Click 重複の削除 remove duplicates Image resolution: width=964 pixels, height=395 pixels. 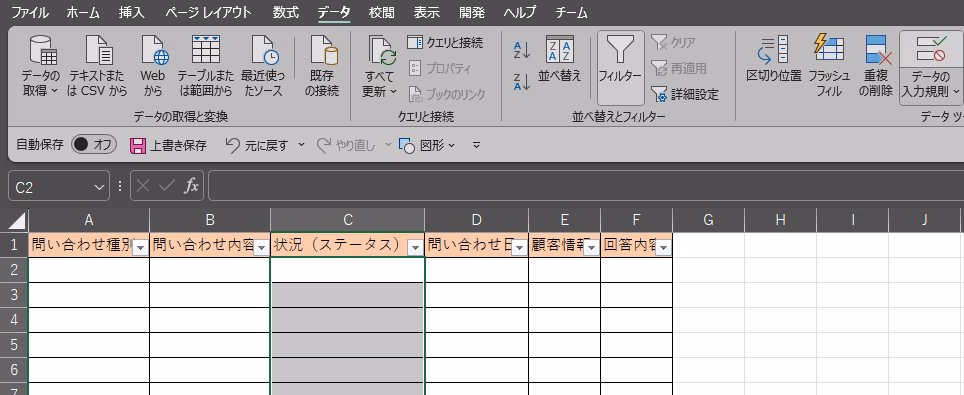point(876,67)
